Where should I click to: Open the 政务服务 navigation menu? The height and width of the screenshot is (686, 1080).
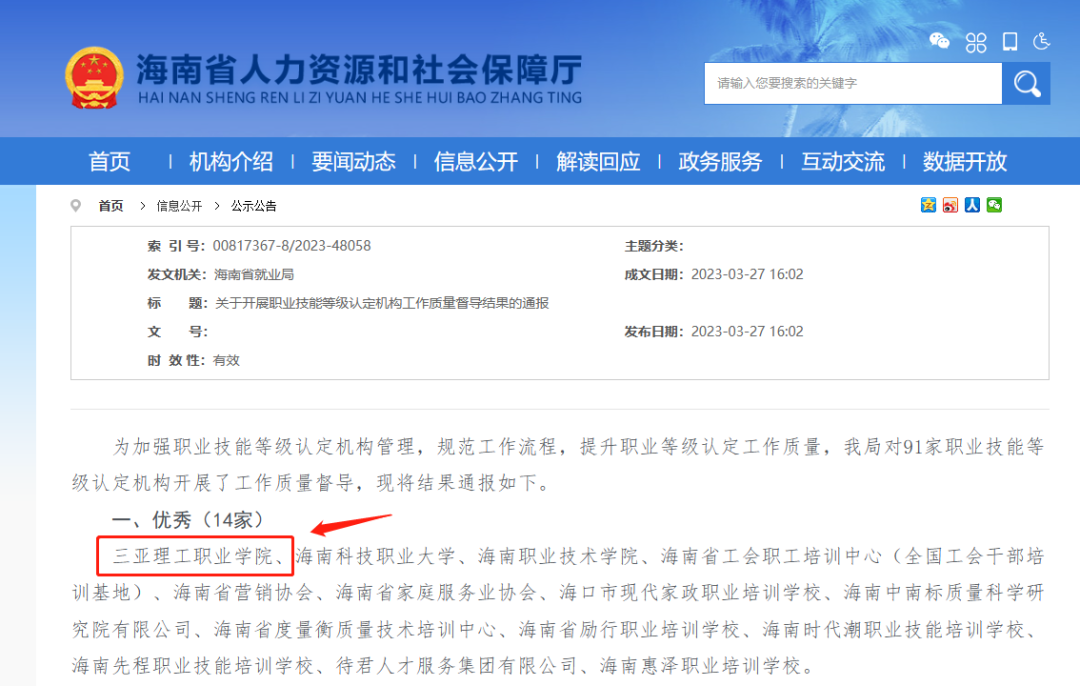point(720,161)
